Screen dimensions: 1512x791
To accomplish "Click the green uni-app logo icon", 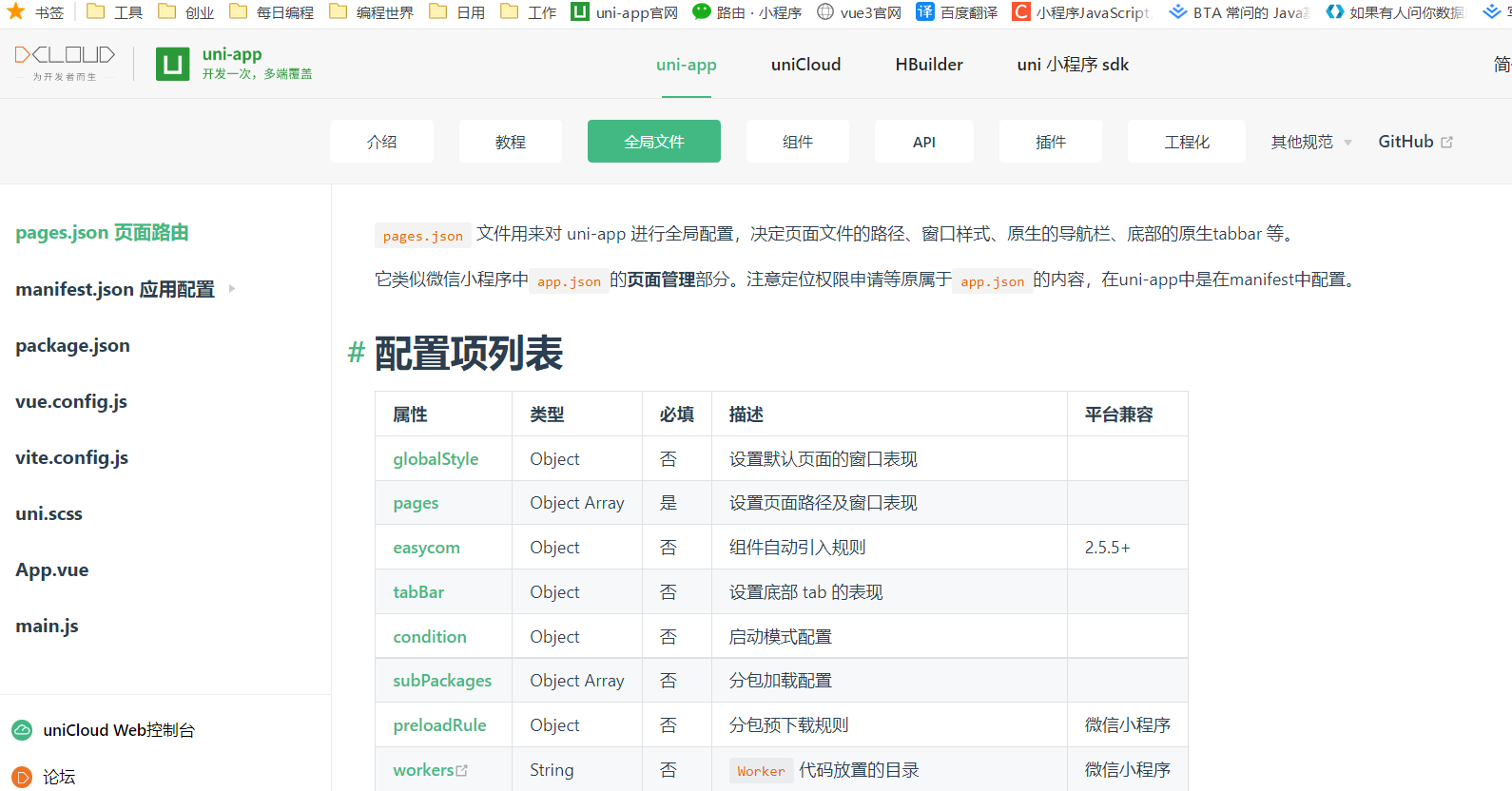I will pyautogui.click(x=172, y=64).
